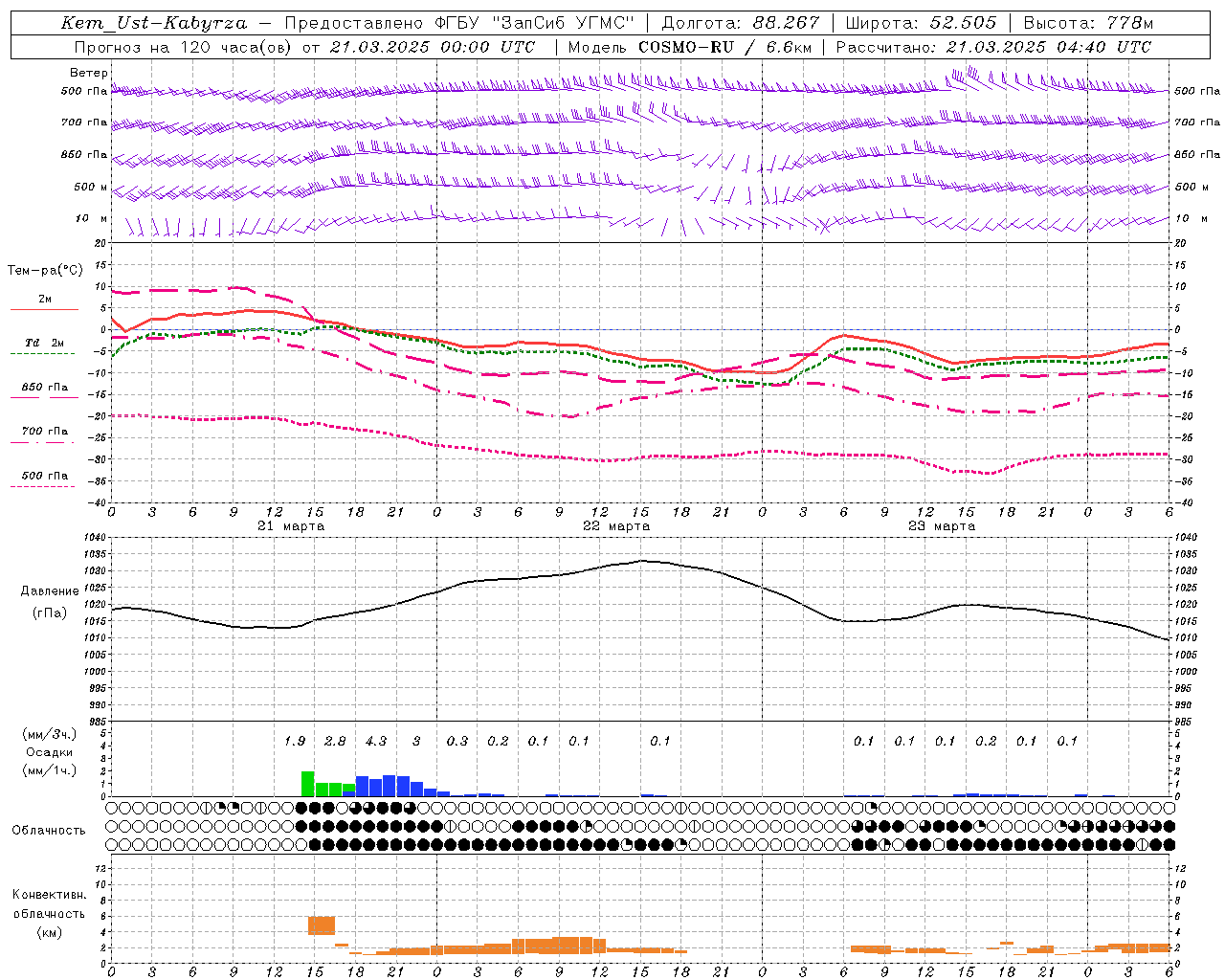This screenshot has height=980, width=1225.
Task: Click the date label 22 марта
Action: coord(616,525)
